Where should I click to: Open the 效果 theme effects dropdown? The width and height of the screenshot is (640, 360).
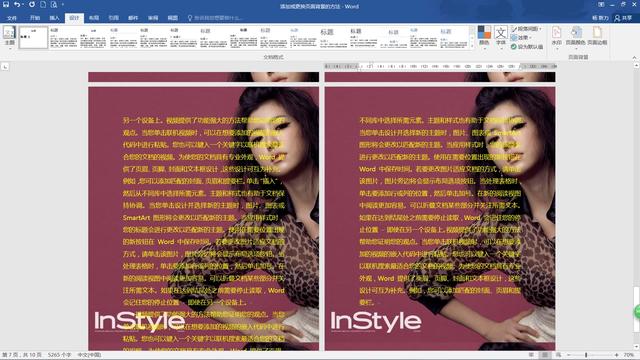pos(520,38)
